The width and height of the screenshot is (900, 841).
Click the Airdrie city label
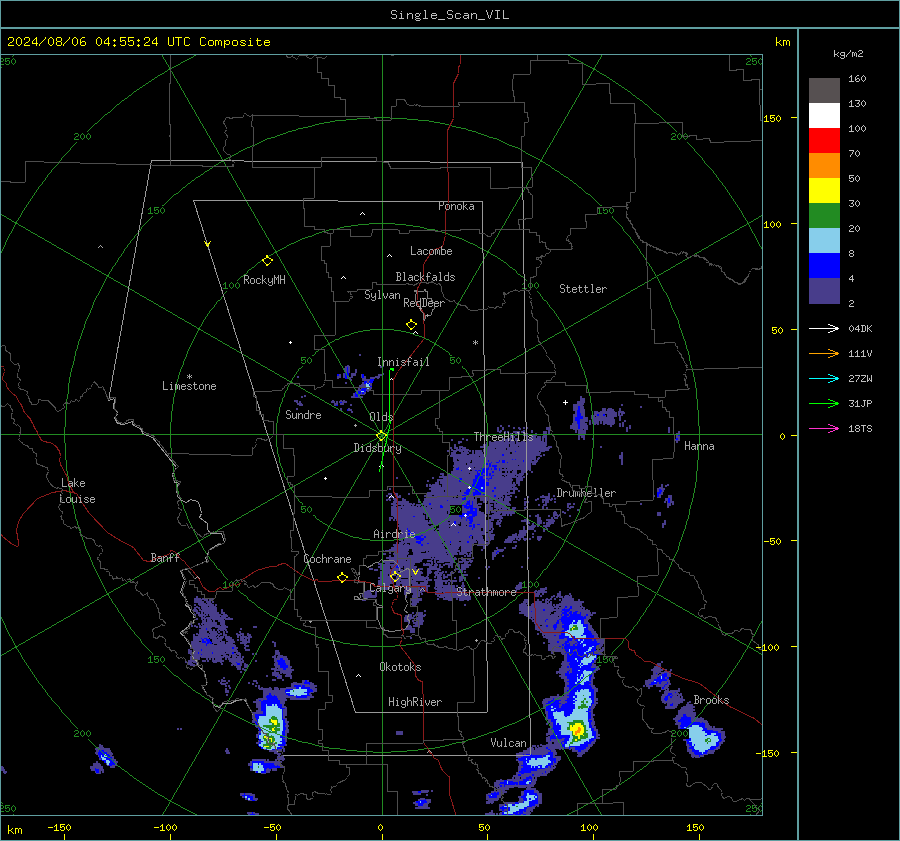pos(394,534)
